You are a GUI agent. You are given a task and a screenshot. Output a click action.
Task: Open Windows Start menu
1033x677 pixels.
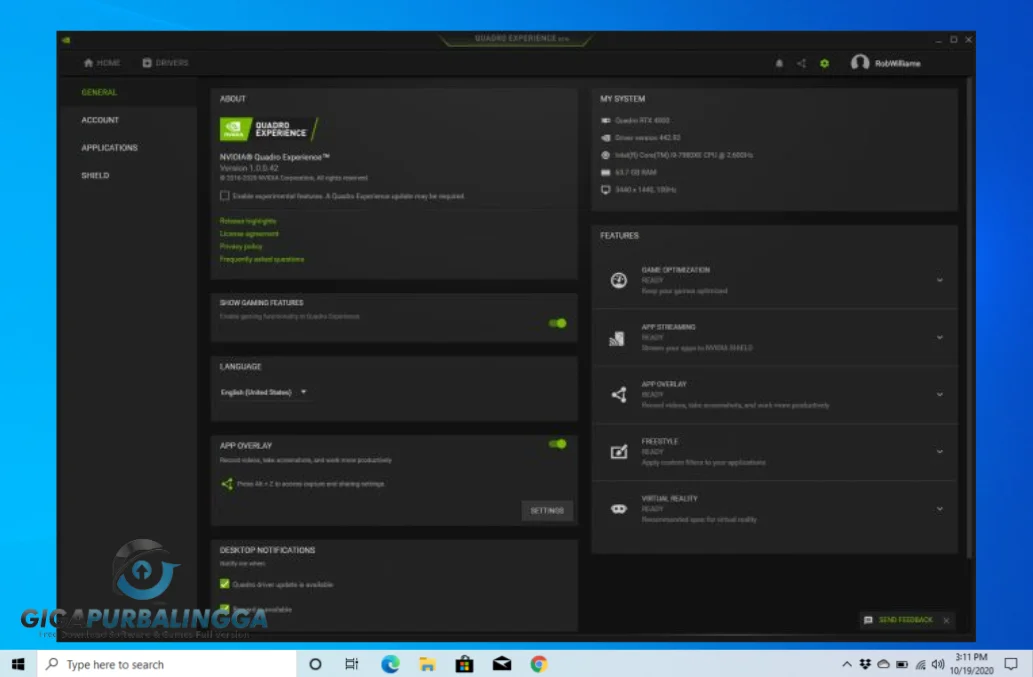[x=18, y=664]
